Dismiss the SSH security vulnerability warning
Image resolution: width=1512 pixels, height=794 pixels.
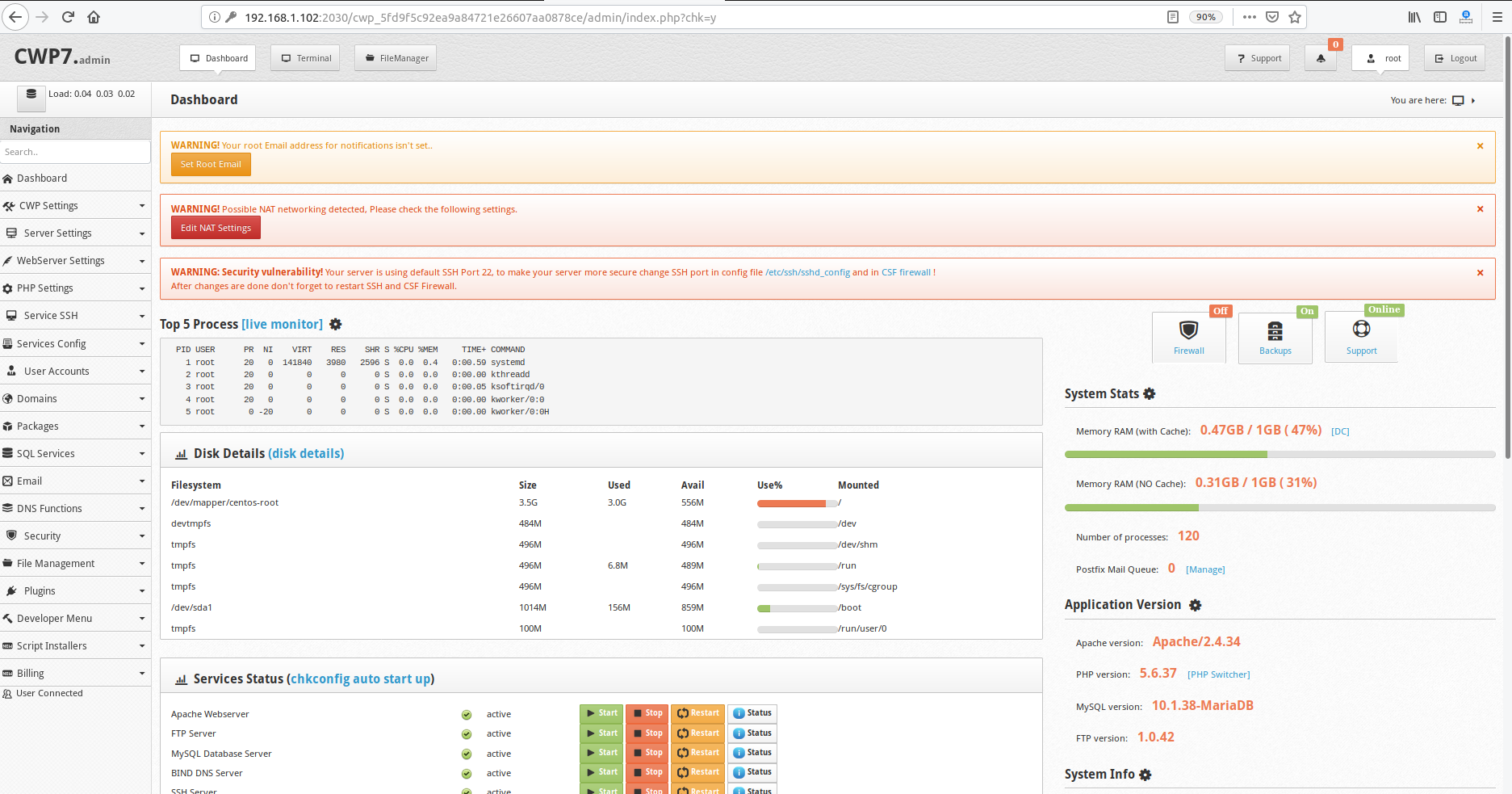coord(1480,273)
